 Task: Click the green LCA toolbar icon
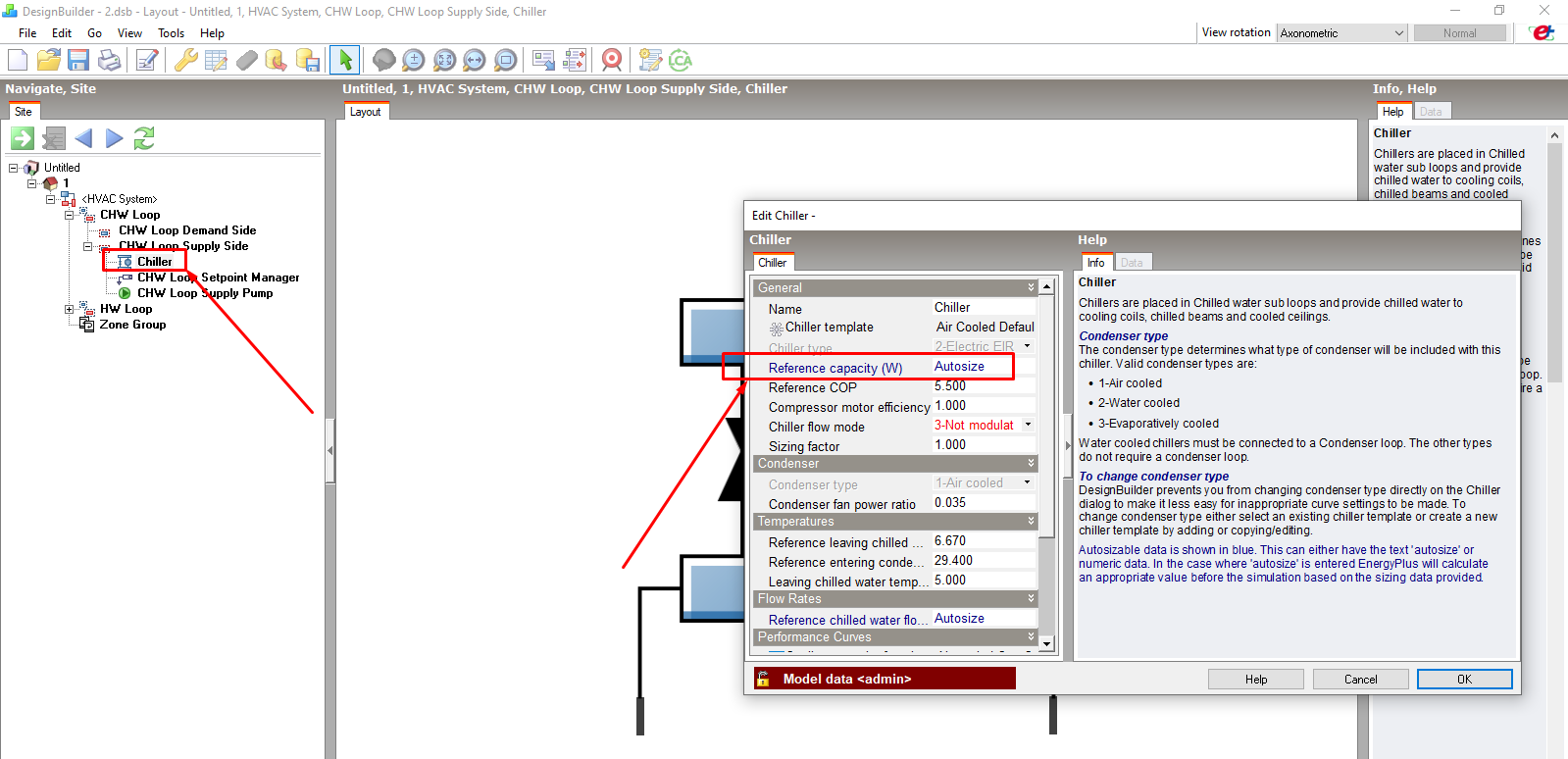[x=681, y=60]
